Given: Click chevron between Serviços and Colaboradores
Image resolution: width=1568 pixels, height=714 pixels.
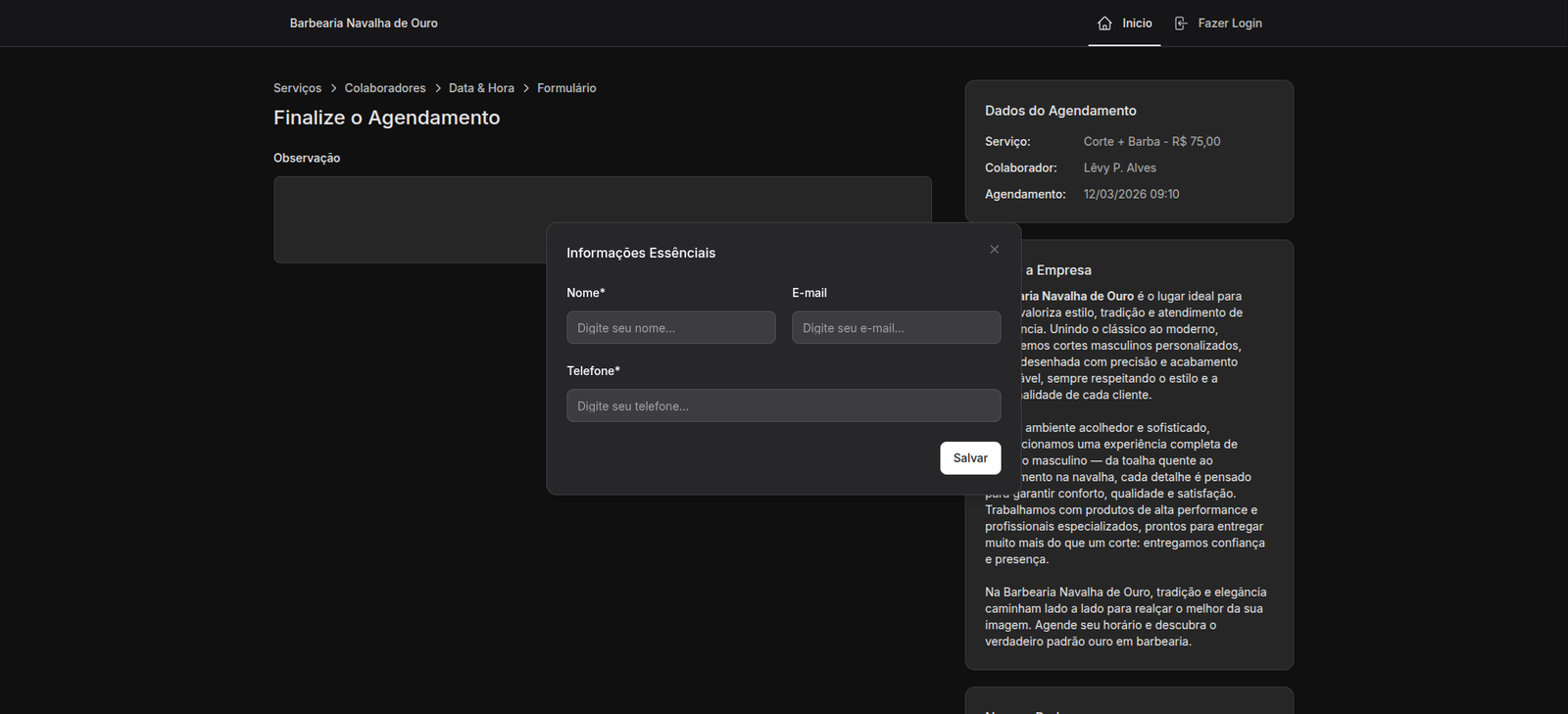Looking at the screenshot, I should (x=333, y=88).
